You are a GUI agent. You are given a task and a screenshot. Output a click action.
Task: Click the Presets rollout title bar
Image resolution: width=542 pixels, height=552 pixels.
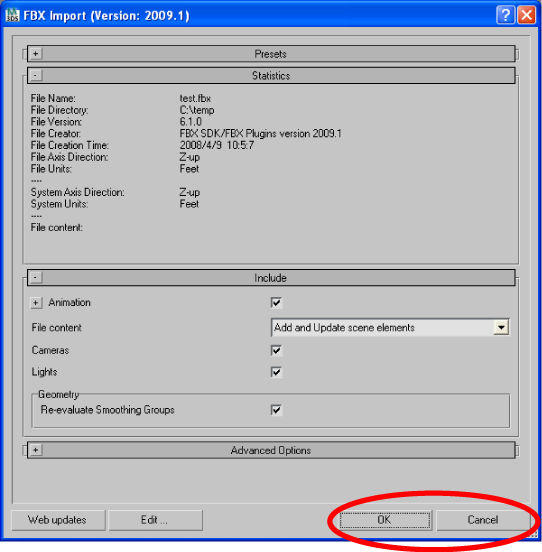(x=271, y=54)
